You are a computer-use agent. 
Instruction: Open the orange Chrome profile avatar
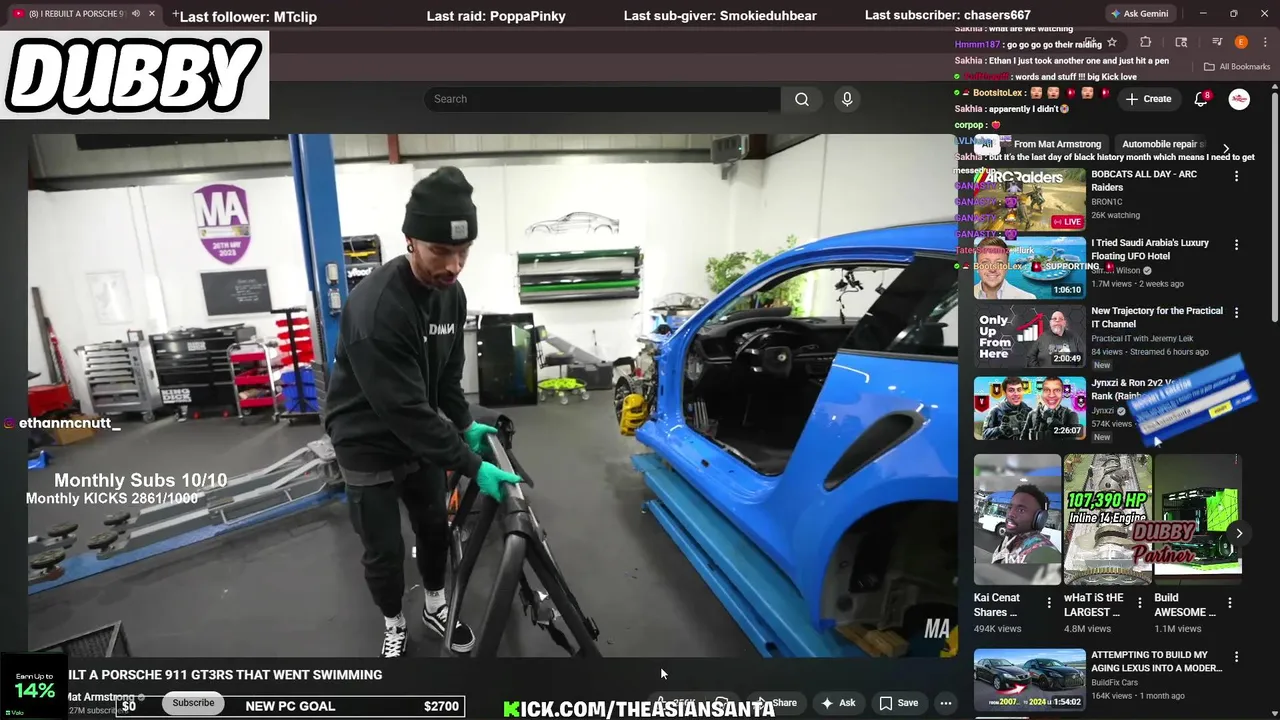pos(1241,42)
